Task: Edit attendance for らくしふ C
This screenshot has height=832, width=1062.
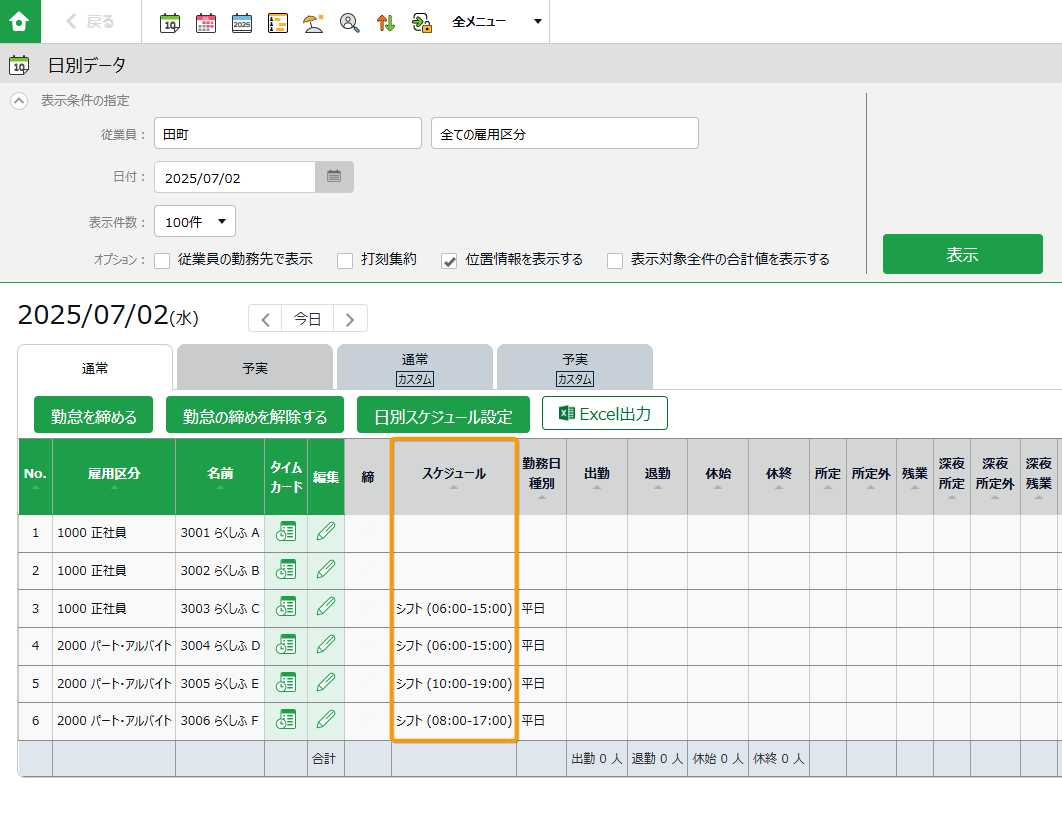Action: point(326,606)
